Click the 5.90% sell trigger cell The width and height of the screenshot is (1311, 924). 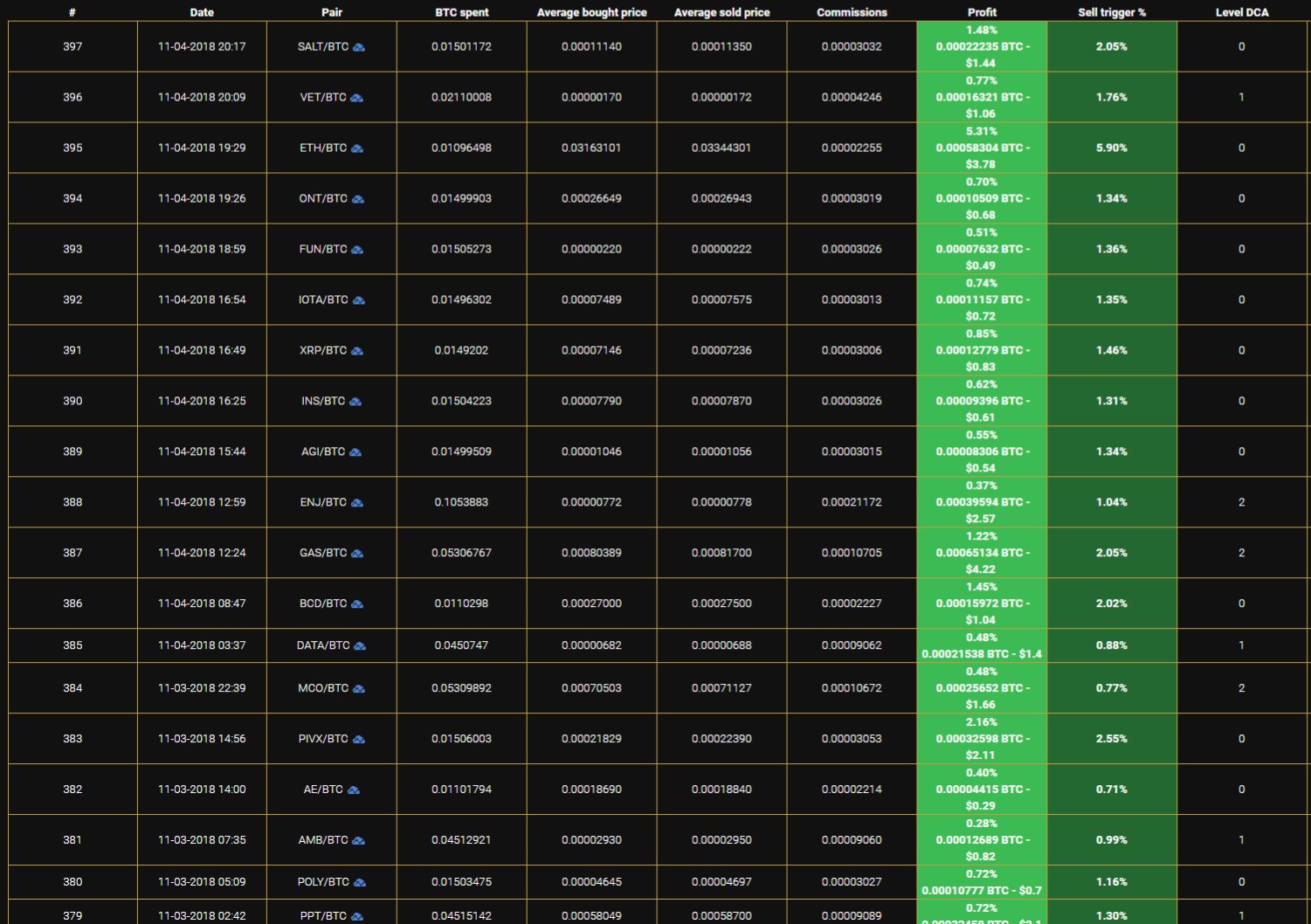1112,148
